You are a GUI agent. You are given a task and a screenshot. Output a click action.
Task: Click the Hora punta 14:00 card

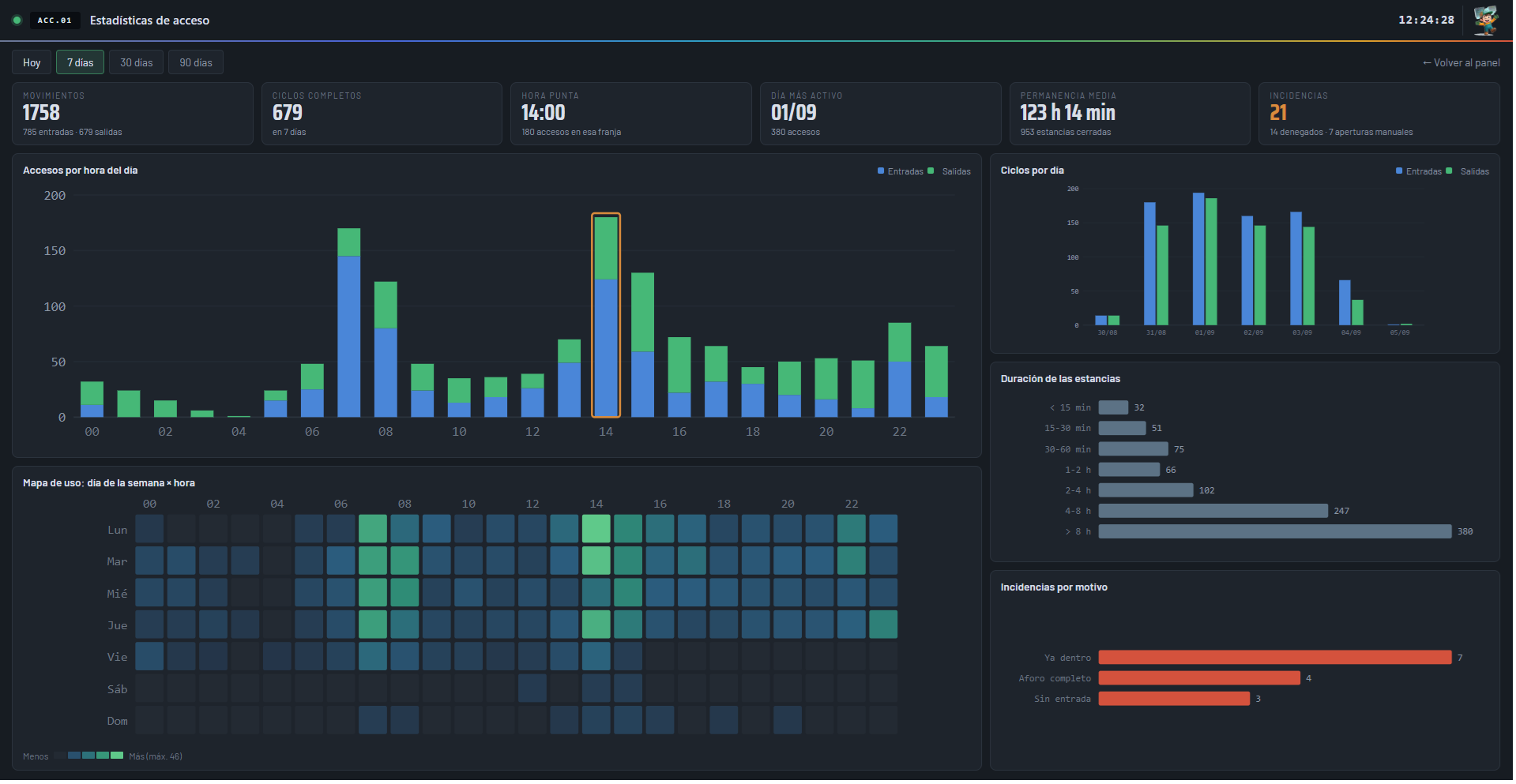pos(631,114)
